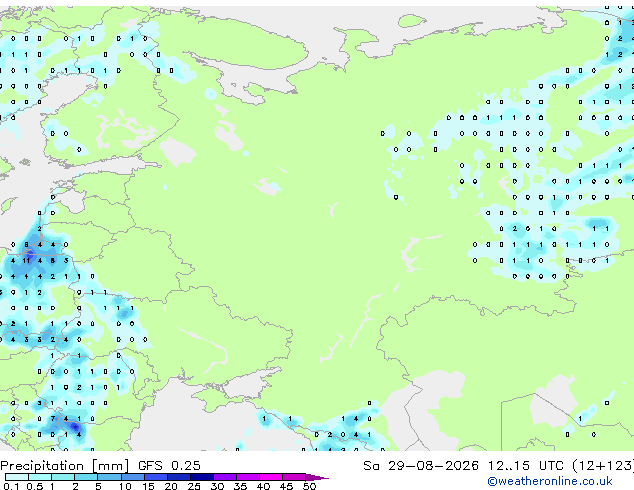Pick the 10–15 mm blue legend swatch
This screenshot has height=490, width=634.
point(132,477)
